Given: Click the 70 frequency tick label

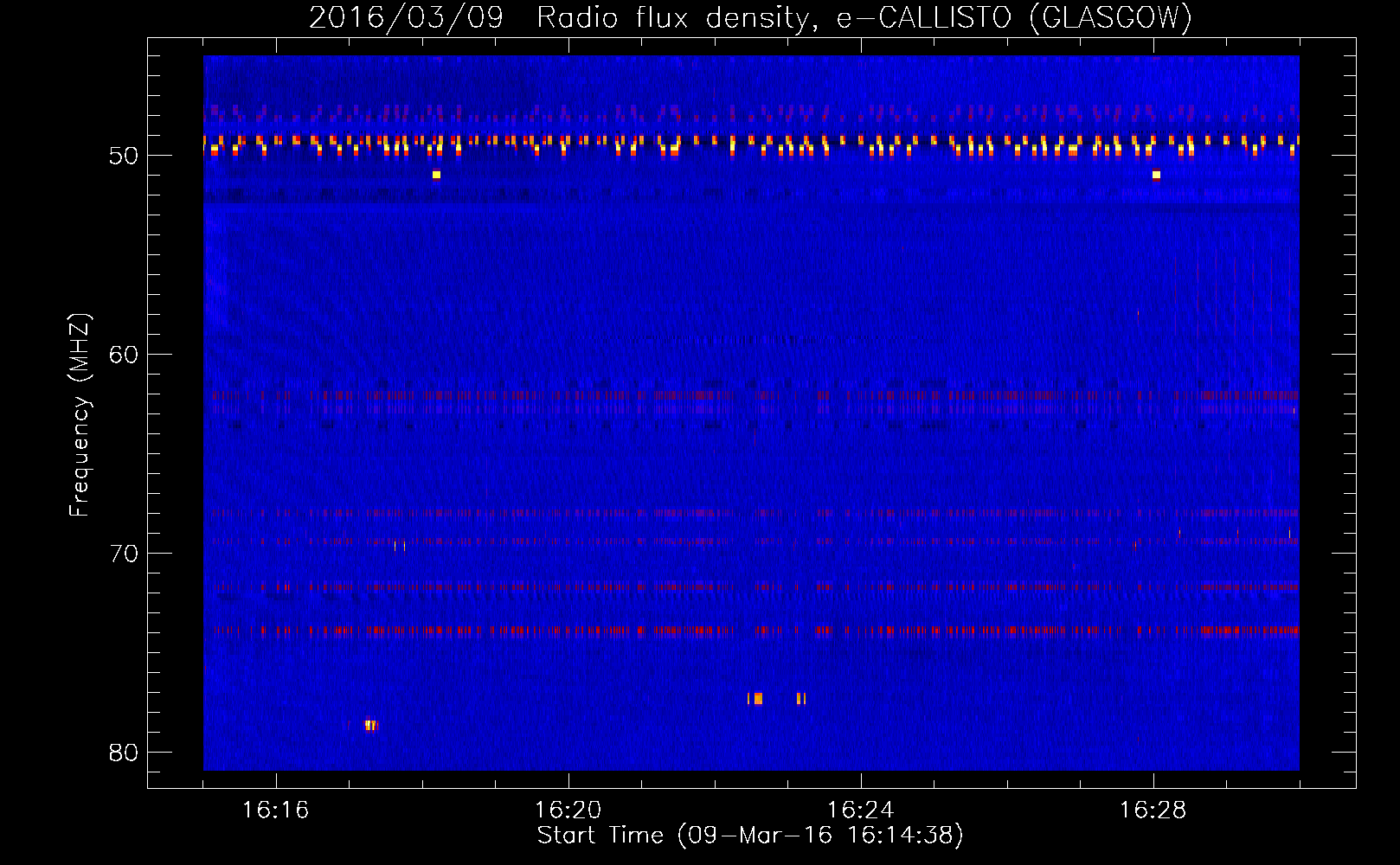Looking at the screenshot, I should [x=124, y=554].
